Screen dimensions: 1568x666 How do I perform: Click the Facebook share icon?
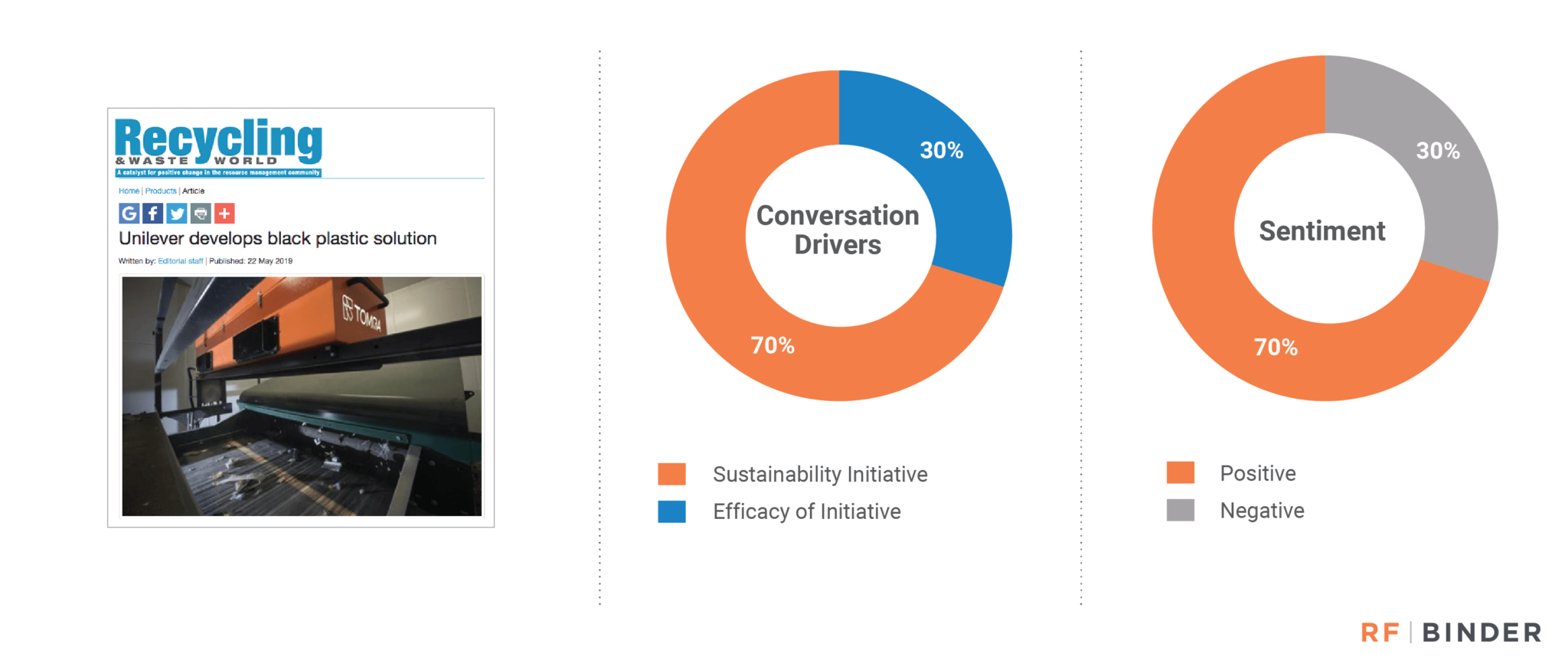tap(153, 214)
